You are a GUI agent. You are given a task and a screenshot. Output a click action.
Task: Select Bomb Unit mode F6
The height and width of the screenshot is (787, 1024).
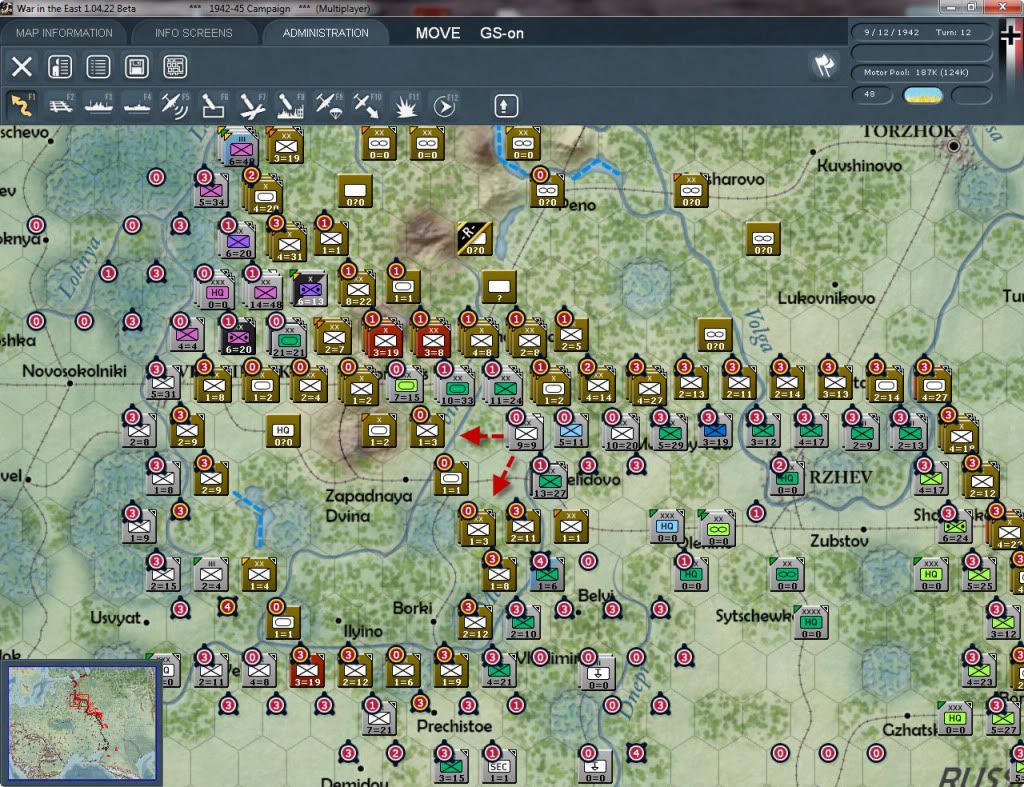pos(214,105)
